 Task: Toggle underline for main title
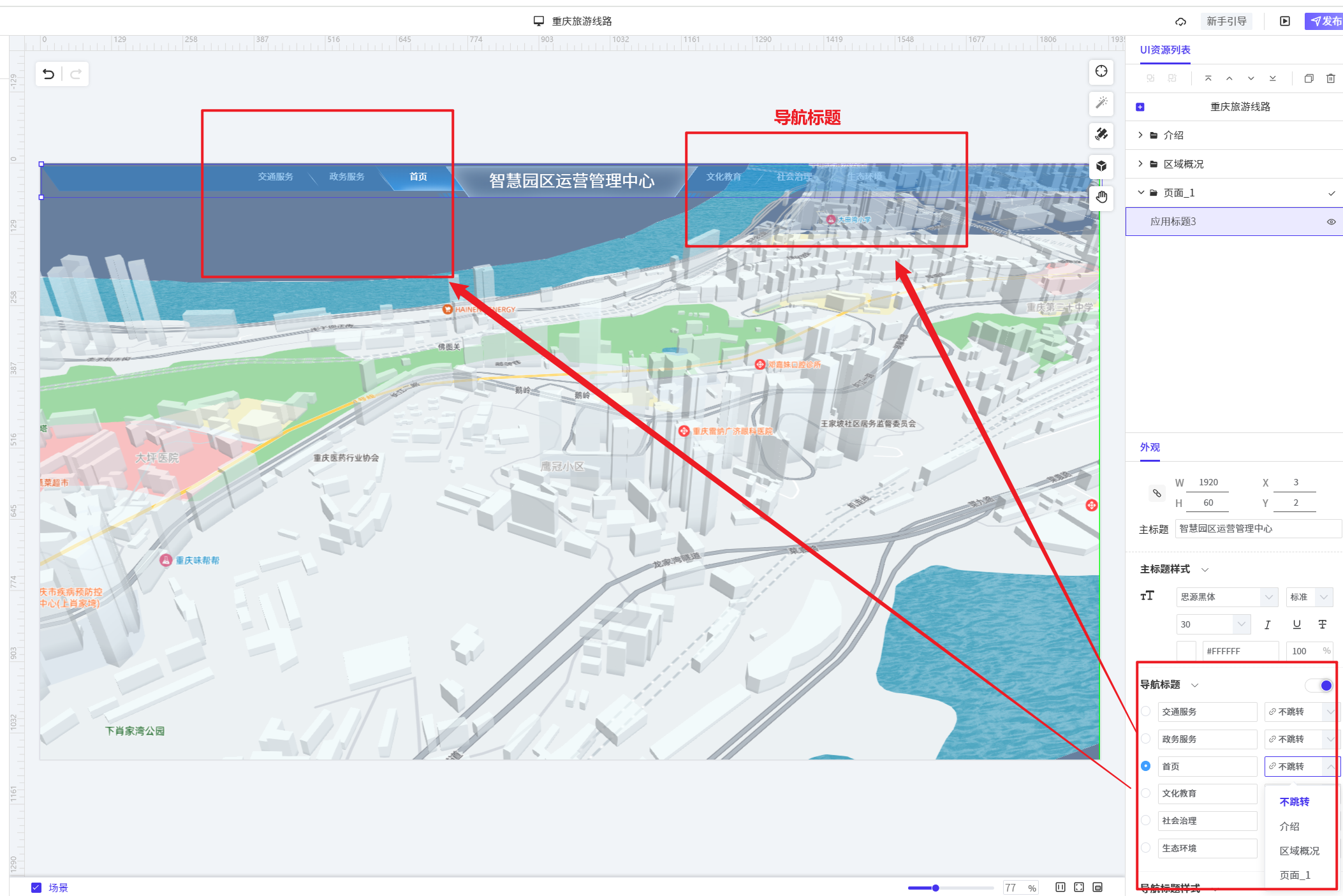(1296, 624)
